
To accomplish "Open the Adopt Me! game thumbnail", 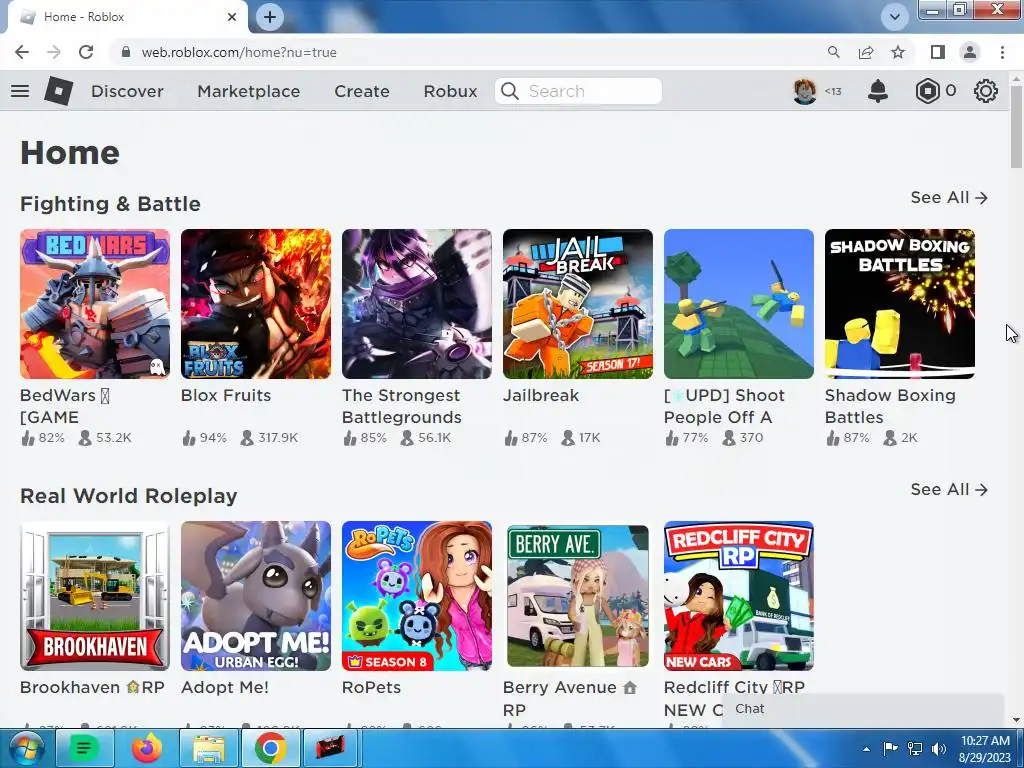I will point(256,596).
